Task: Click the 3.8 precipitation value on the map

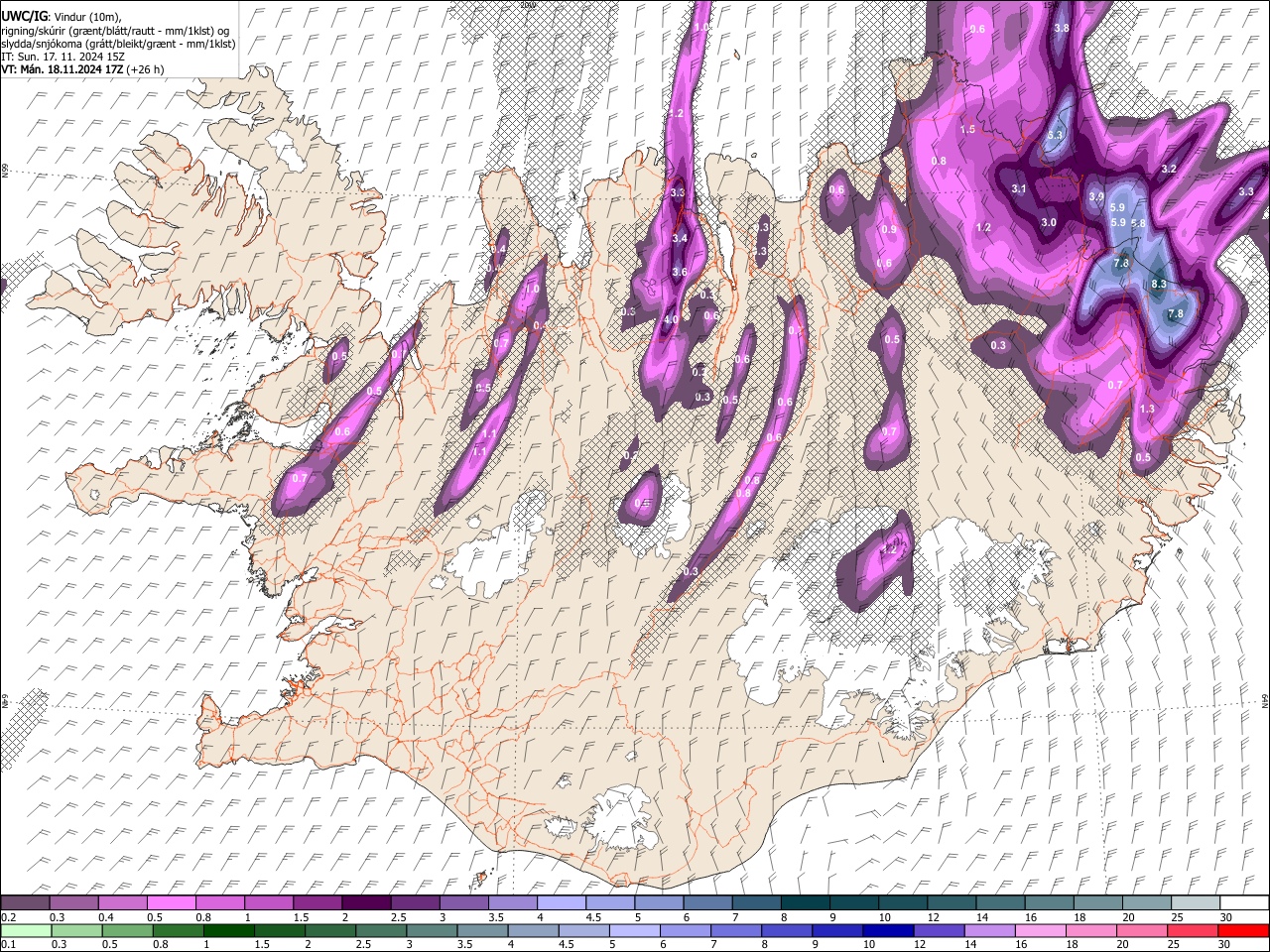Action: (1062, 29)
